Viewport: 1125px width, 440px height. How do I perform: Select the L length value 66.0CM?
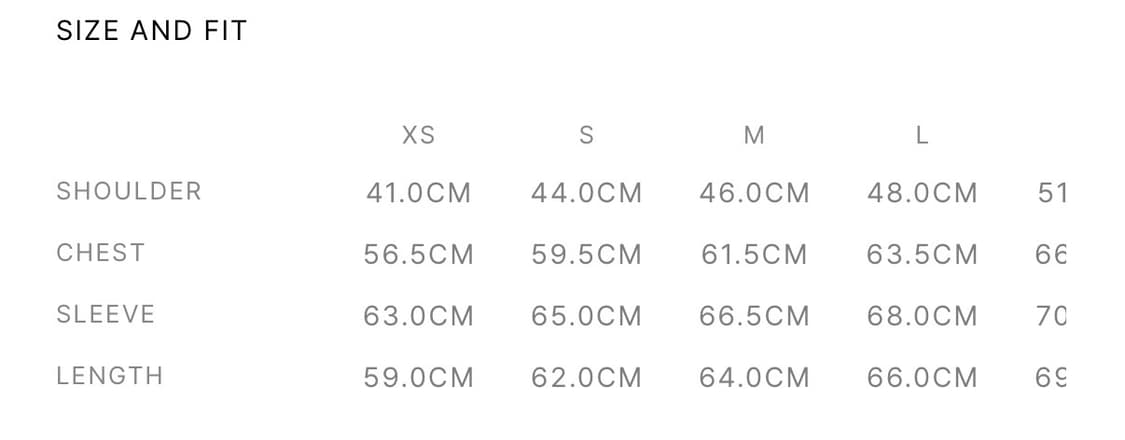[x=922, y=379]
